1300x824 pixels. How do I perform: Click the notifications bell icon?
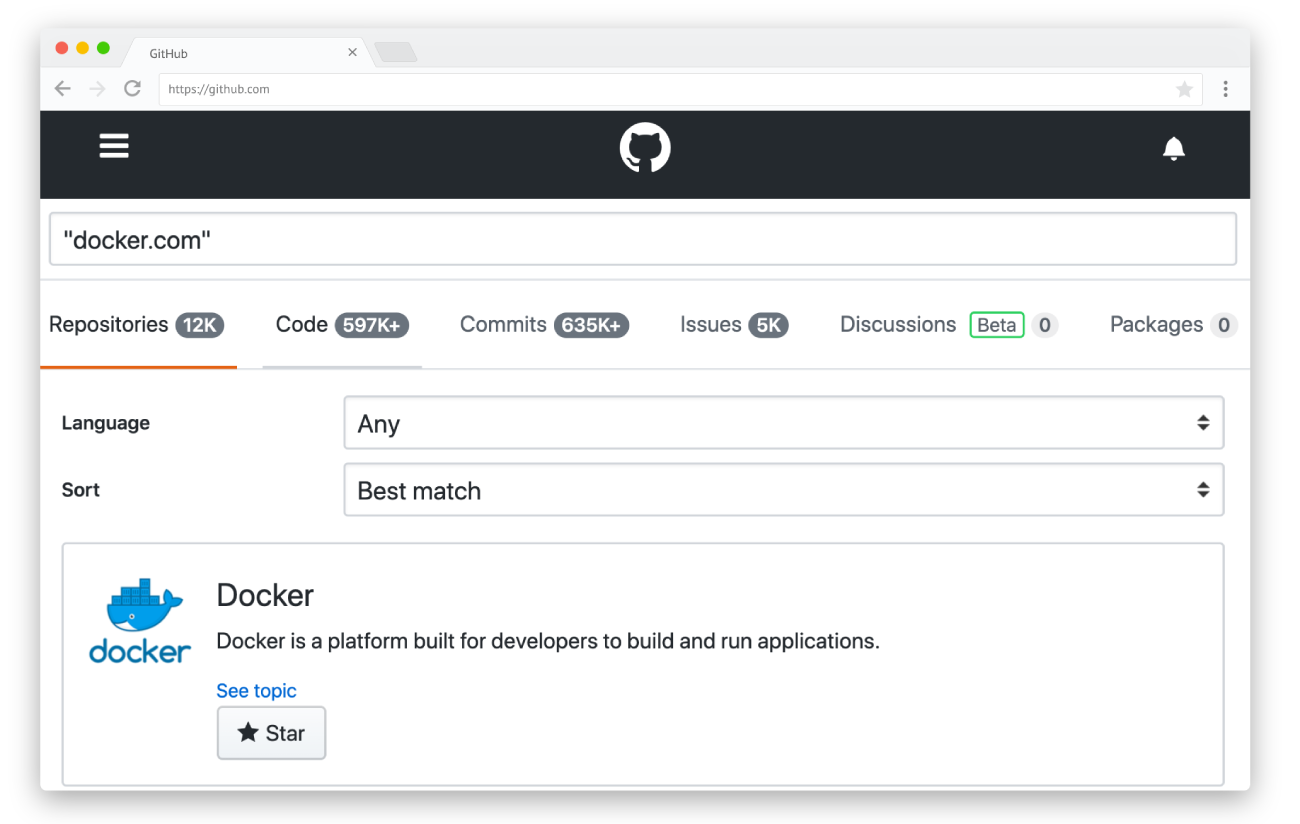click(x=1173, y=148)
